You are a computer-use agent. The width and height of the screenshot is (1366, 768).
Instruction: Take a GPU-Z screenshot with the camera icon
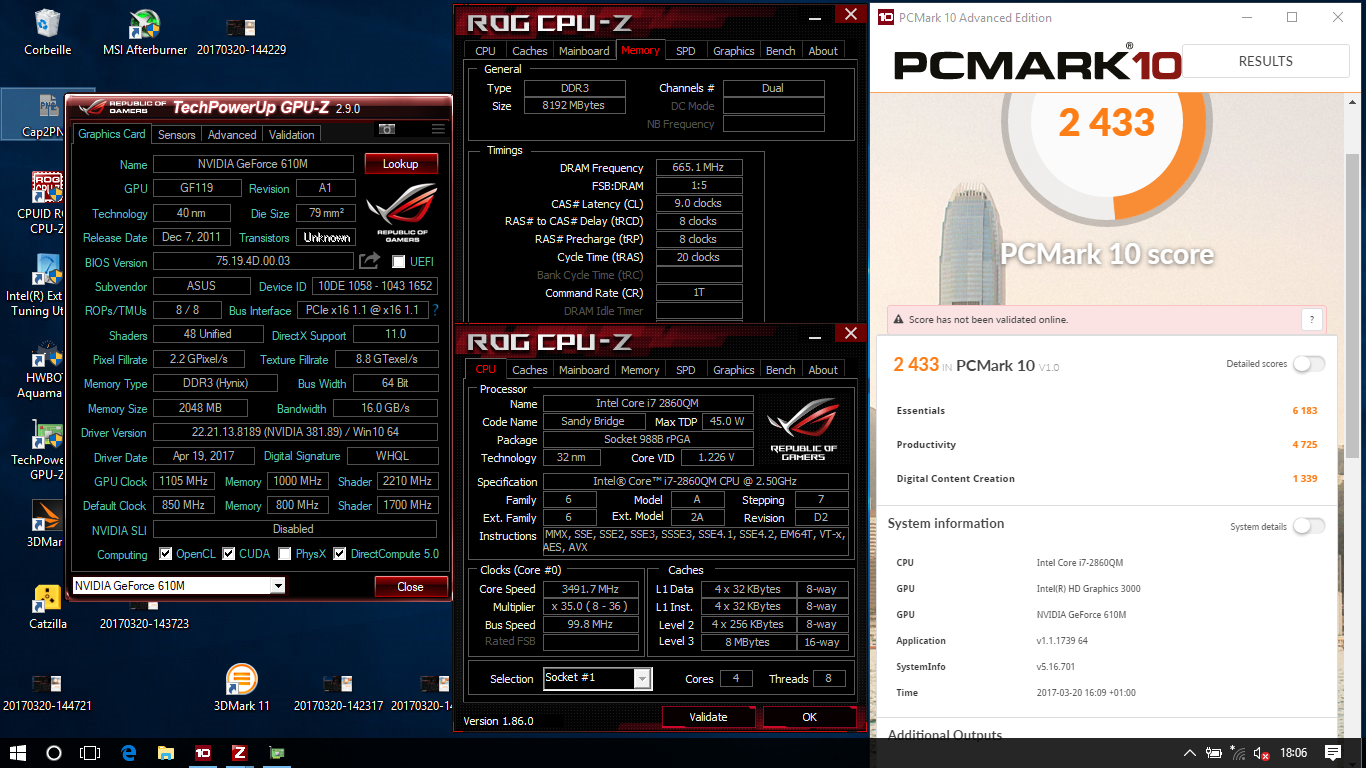[x=386, y=130]
